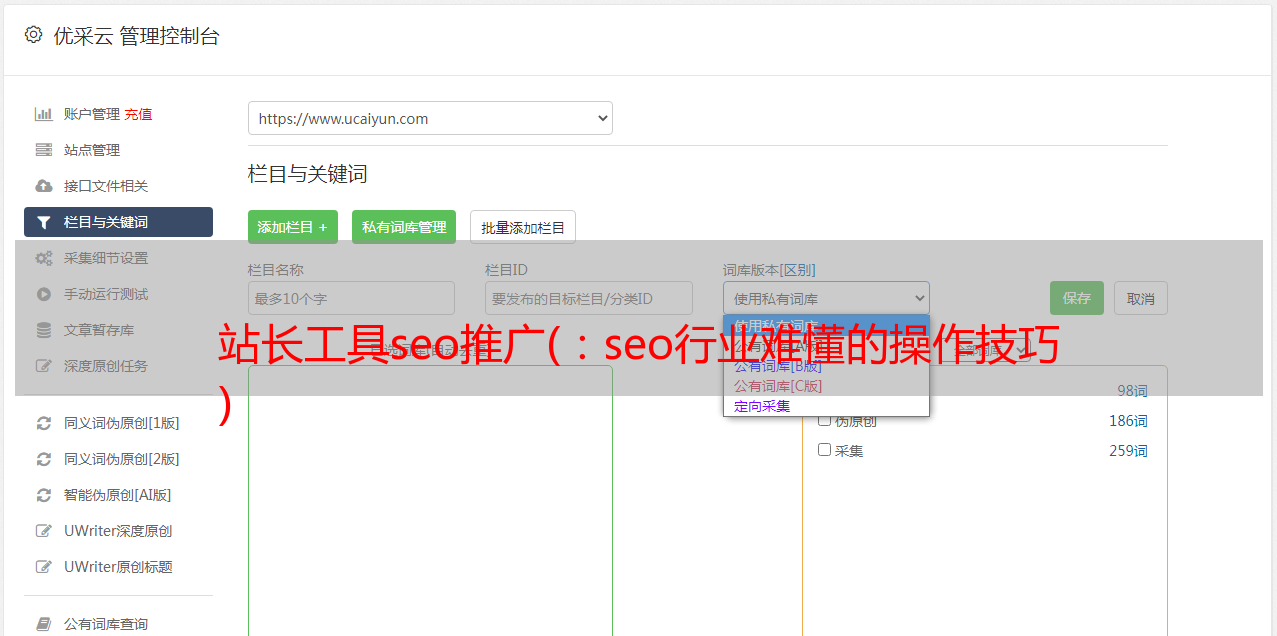This screenshot has width=1277, height=636.
Task: Open the 词库版本 select showing 使用私有词库
Action: (x=826, y=298)
